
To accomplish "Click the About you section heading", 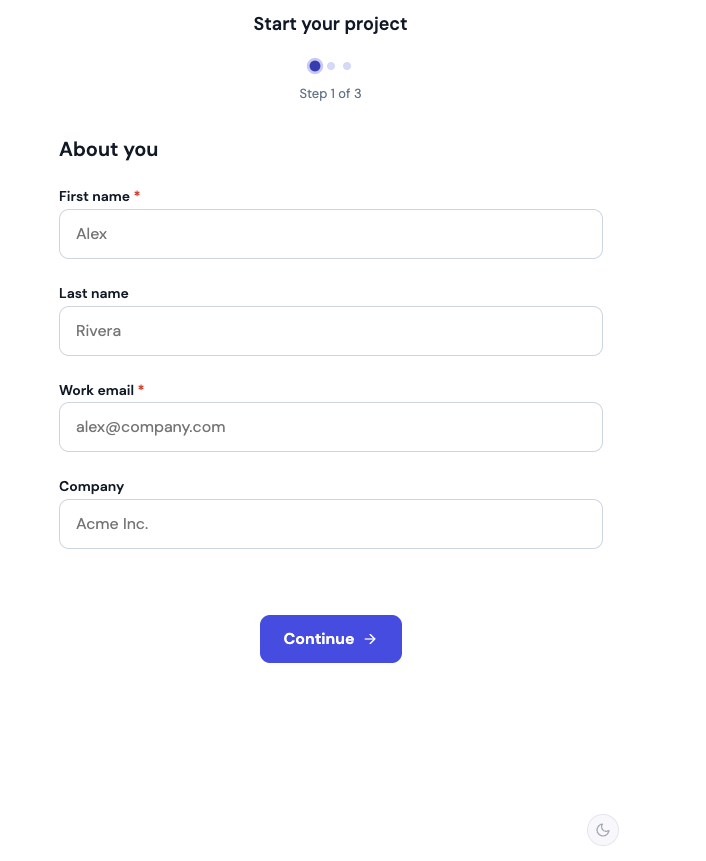I will point(109,149).
